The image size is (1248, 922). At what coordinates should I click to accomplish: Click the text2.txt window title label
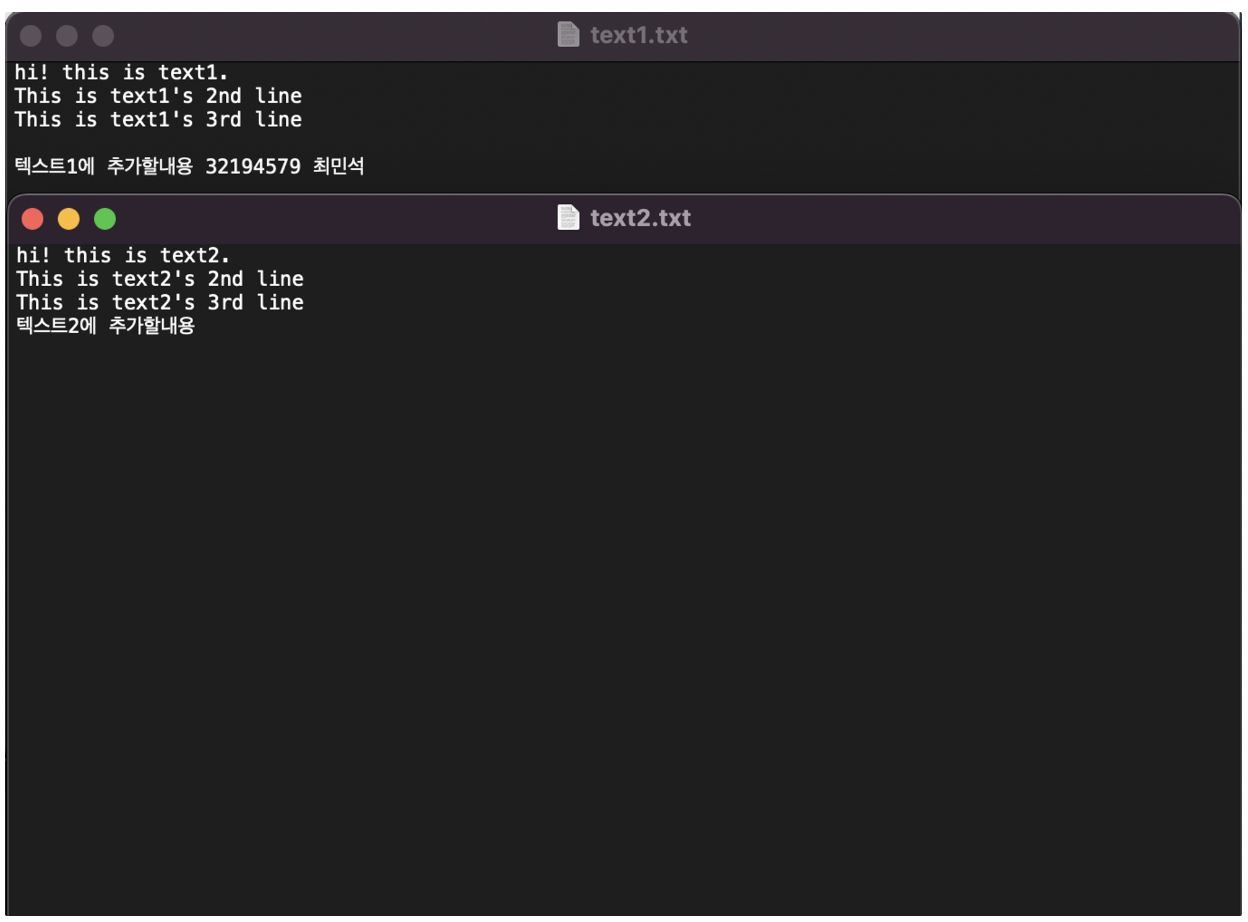[640, 218]
